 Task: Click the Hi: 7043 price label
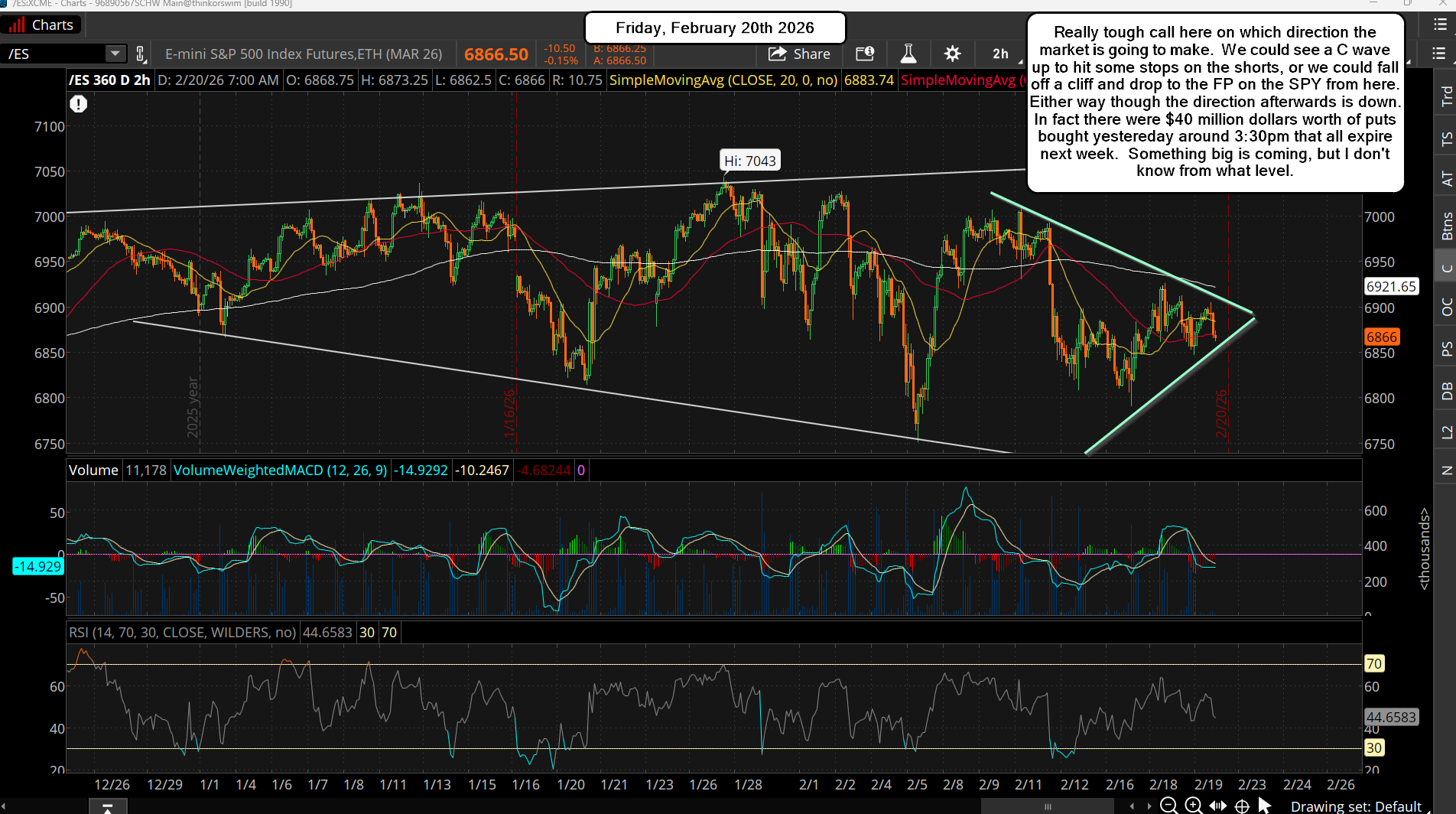click(749, 160)
